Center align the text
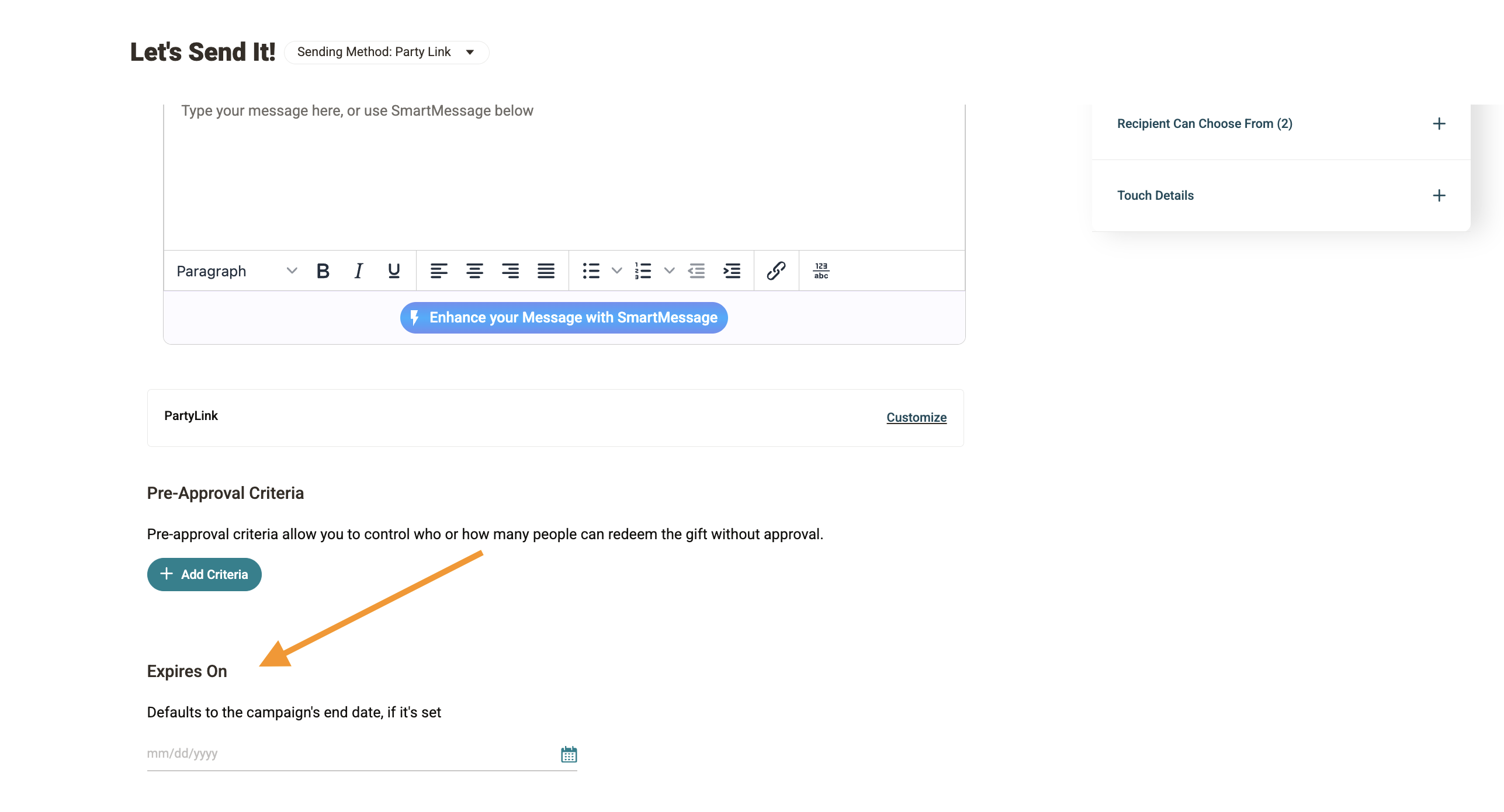This screenshot has height=812, width=1504. (474, 271)
